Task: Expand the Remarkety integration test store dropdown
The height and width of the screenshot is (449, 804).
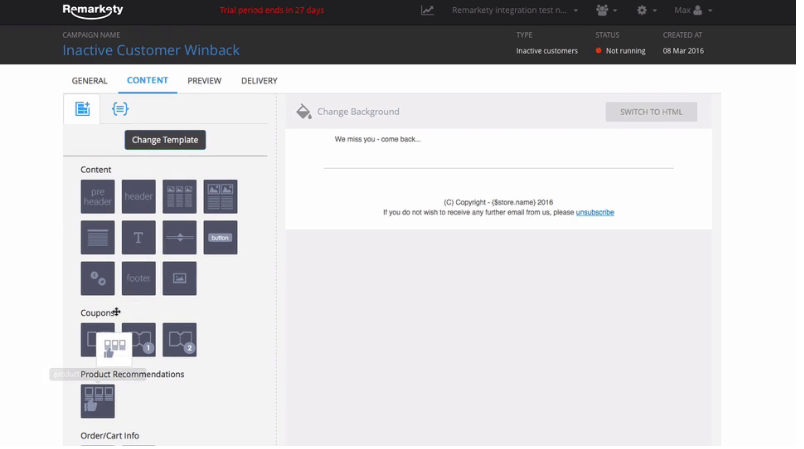Action: pos(515,10)
